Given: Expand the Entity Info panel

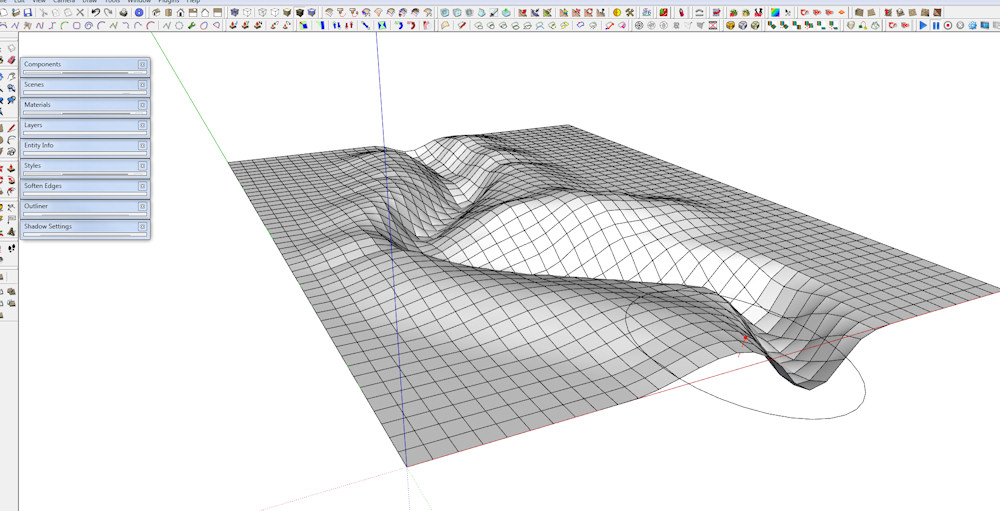Looking at the screenshot, I should (x=85, y=145).
